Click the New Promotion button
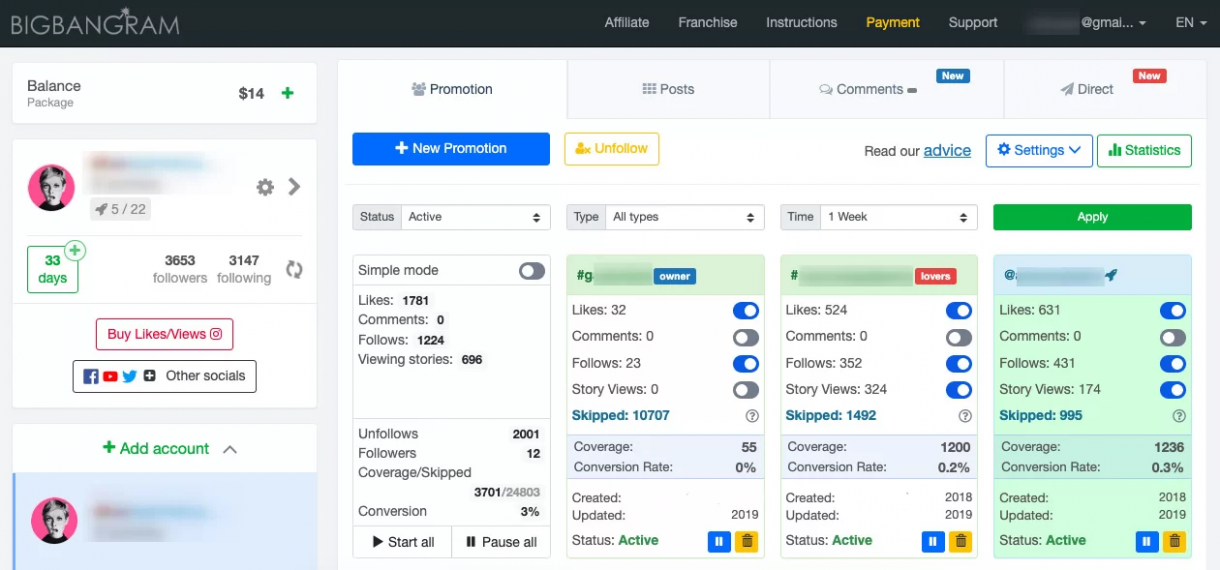Screen dimensions: 1220x570 (x=451, y=149)
